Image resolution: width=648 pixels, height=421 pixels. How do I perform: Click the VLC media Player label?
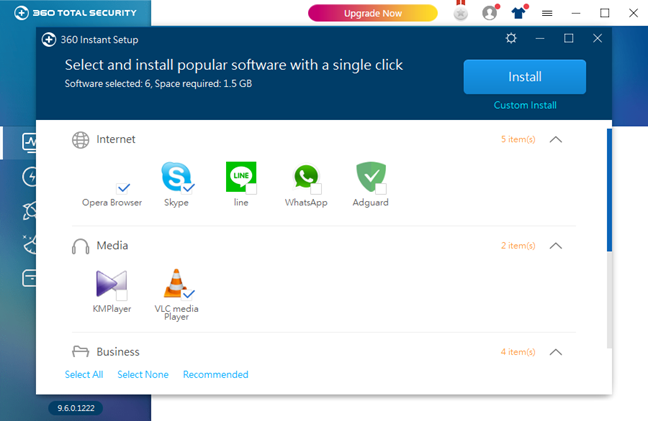(x=176, y=313)
